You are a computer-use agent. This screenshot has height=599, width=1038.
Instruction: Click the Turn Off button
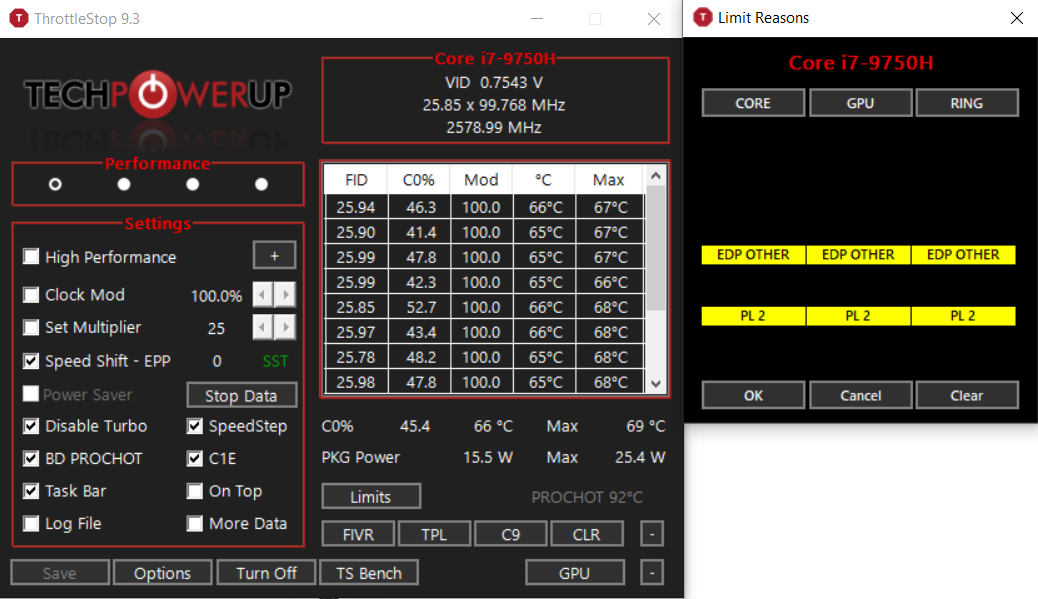[x=266, y=573]
